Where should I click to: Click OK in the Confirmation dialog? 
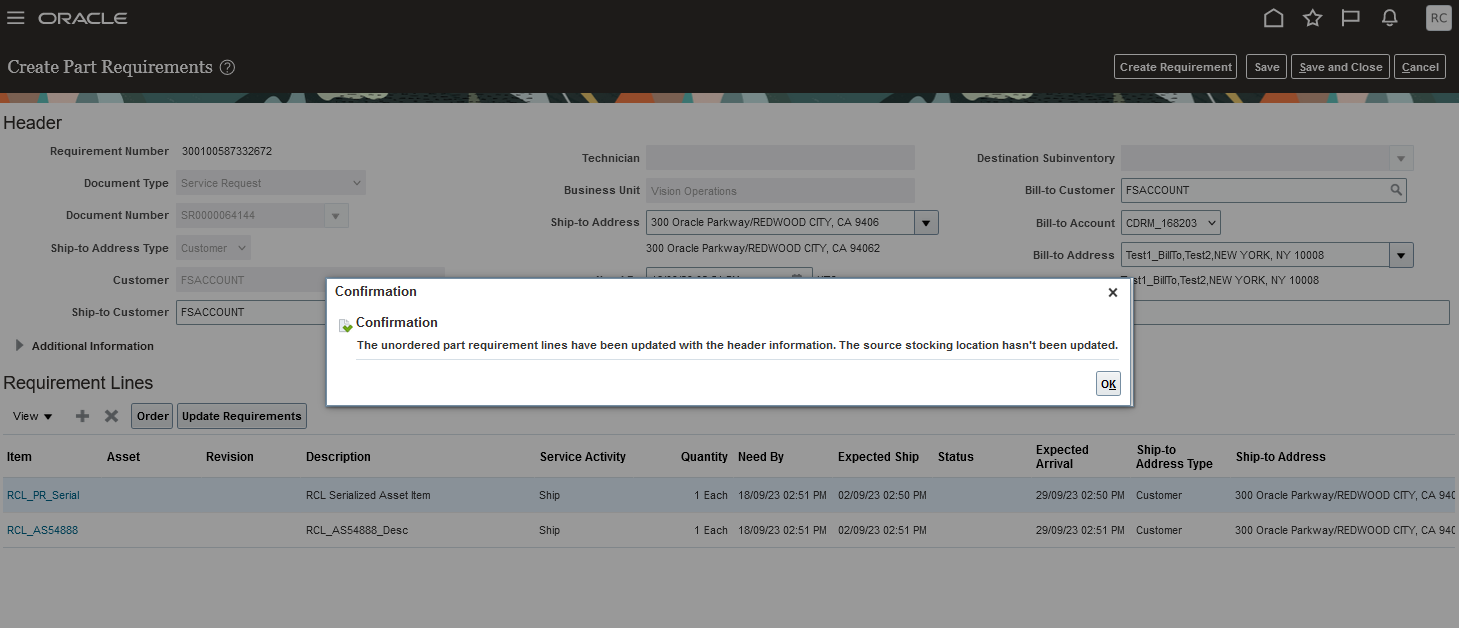pos(1108,384)
